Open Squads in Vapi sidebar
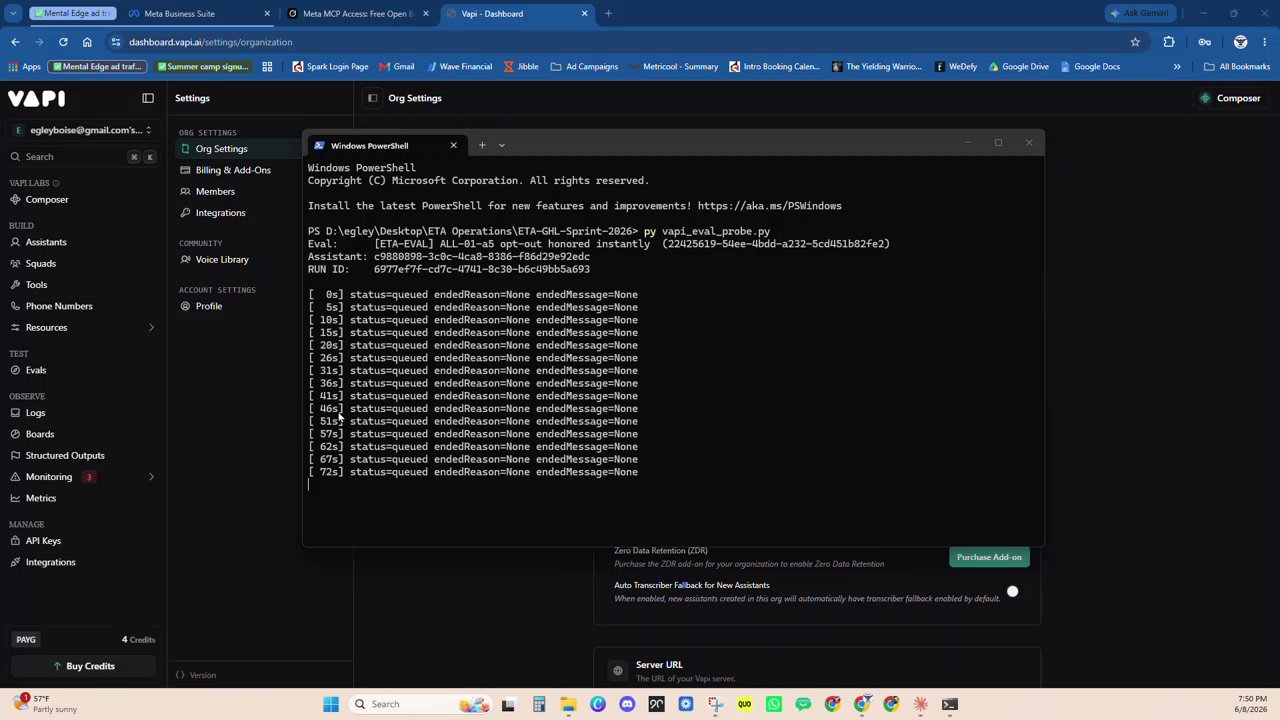 click(x=41, y=263)
